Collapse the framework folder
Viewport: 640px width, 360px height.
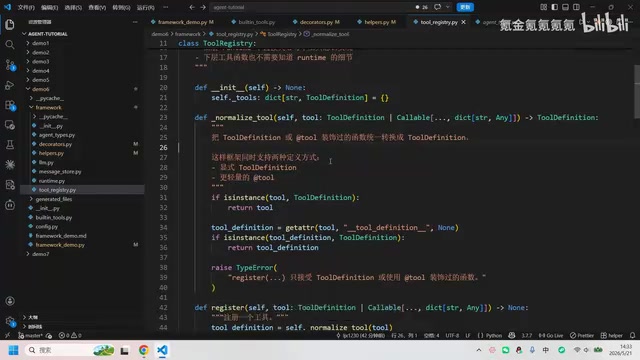pyautogui.click(x=48, y=107)
